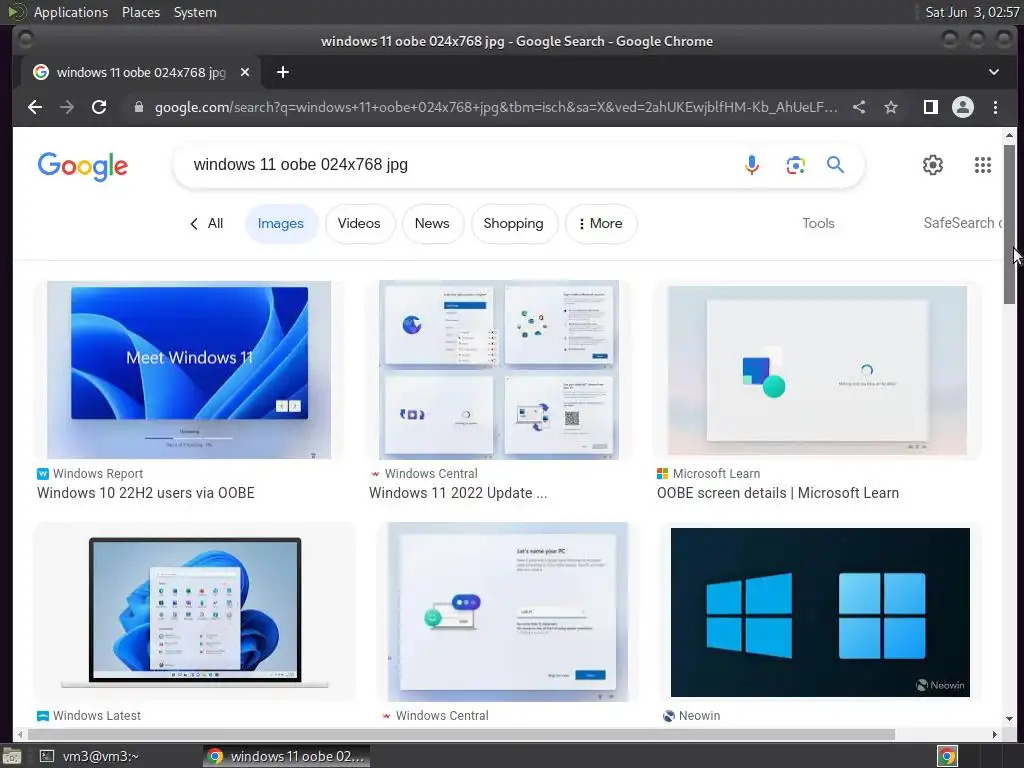Click the horizontal scrollbar right arrow
This screenshot has width=1024, height=768.
995,735
